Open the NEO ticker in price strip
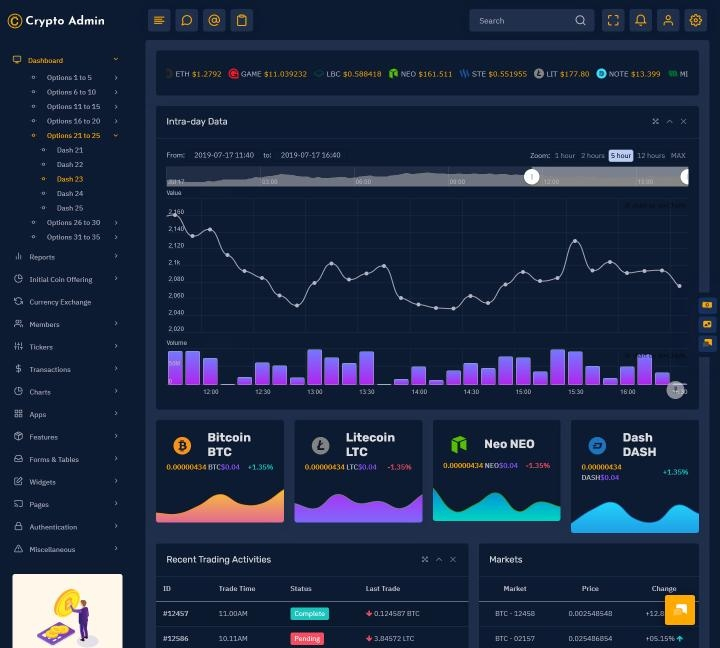 [420, 74]
